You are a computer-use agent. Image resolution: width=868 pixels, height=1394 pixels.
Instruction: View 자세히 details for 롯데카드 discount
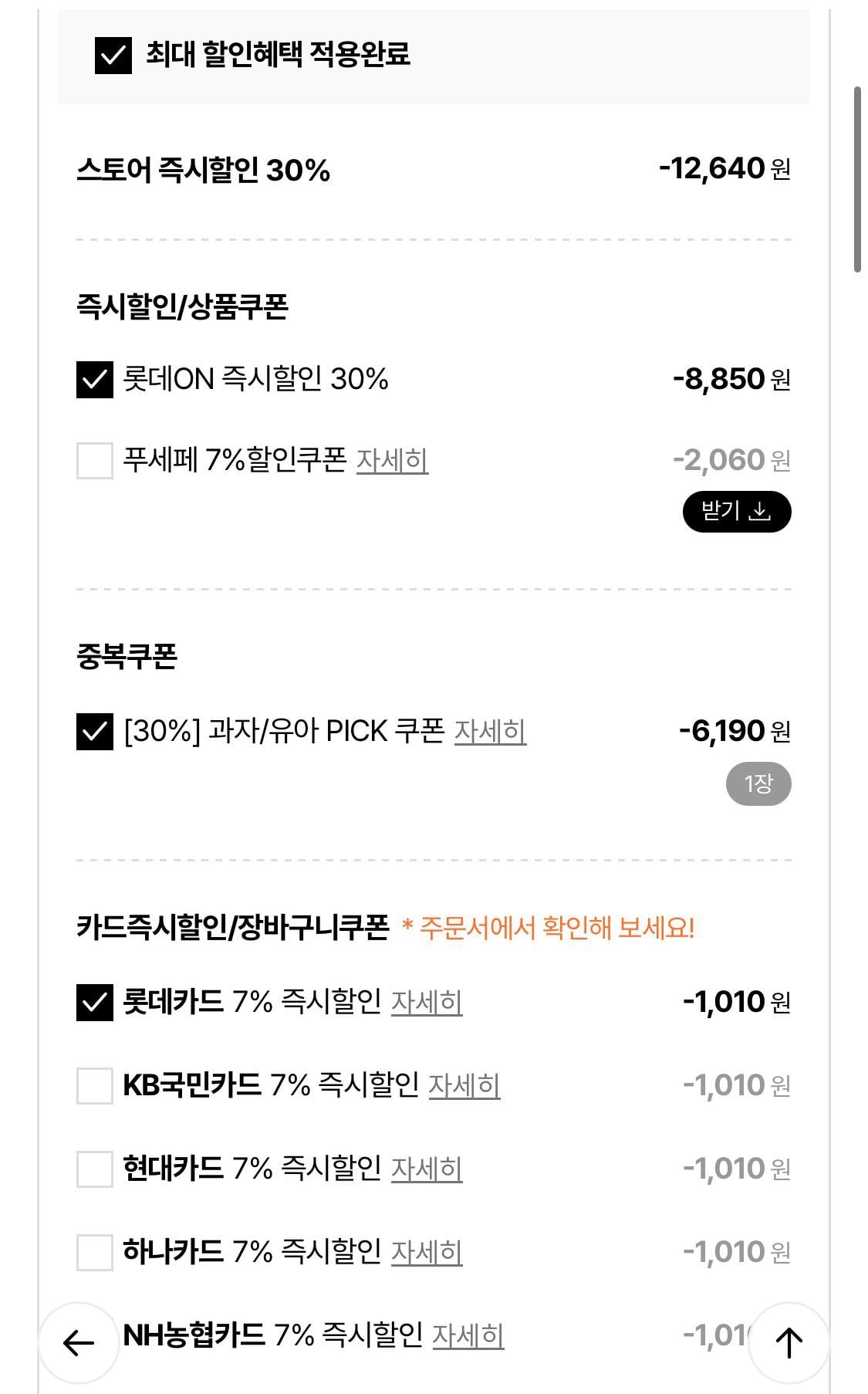427,1003
